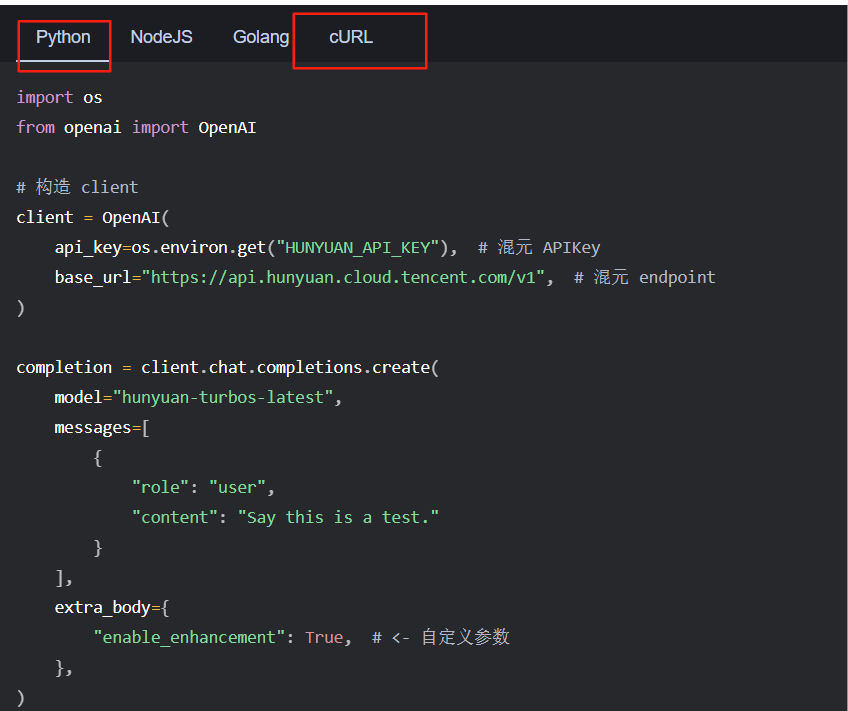848x711 pixels.
Task: Click the "HUNYUAN_API_KEY" string
Action: coord(357,248)
